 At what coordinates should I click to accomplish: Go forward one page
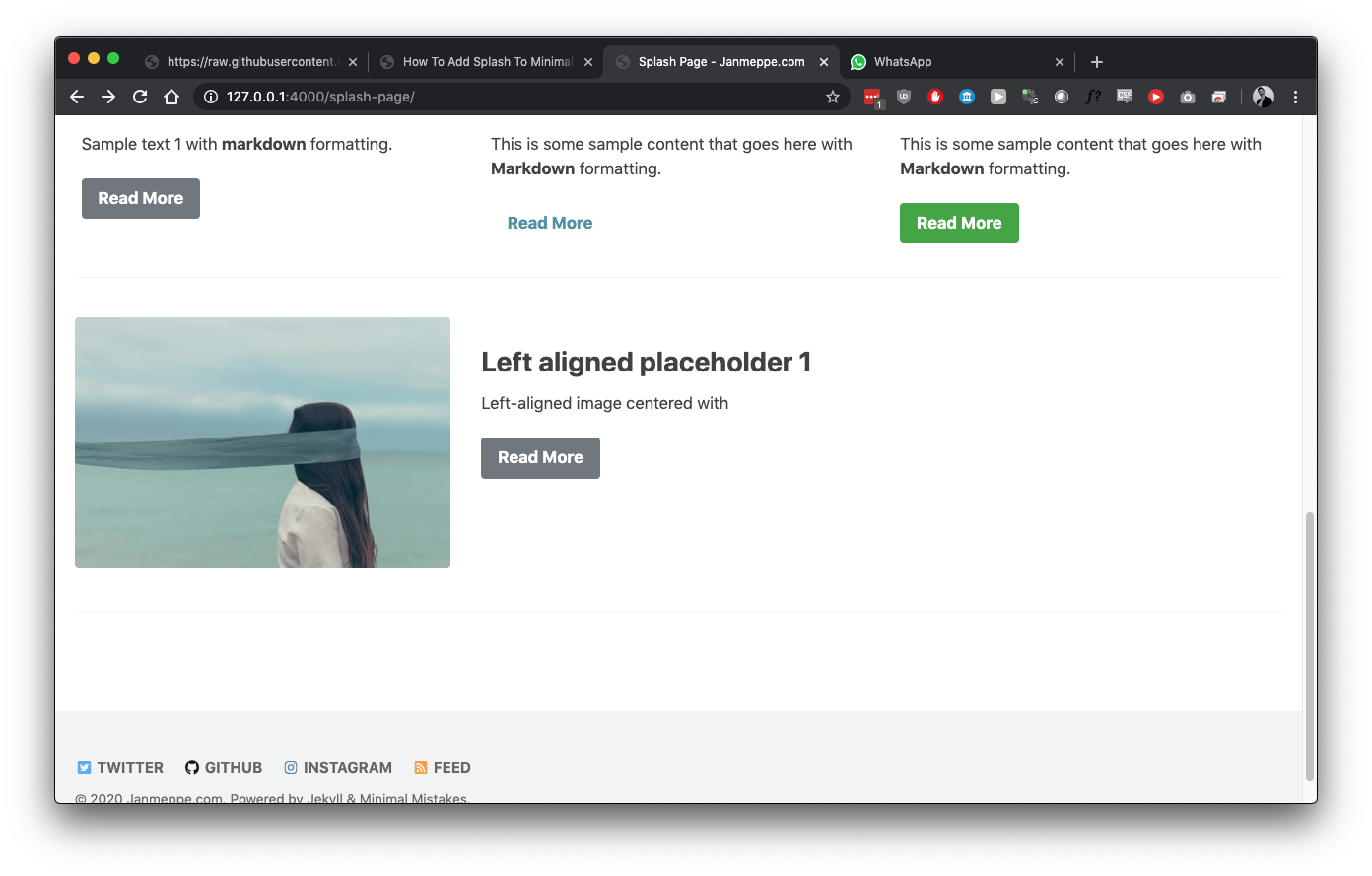108,97
